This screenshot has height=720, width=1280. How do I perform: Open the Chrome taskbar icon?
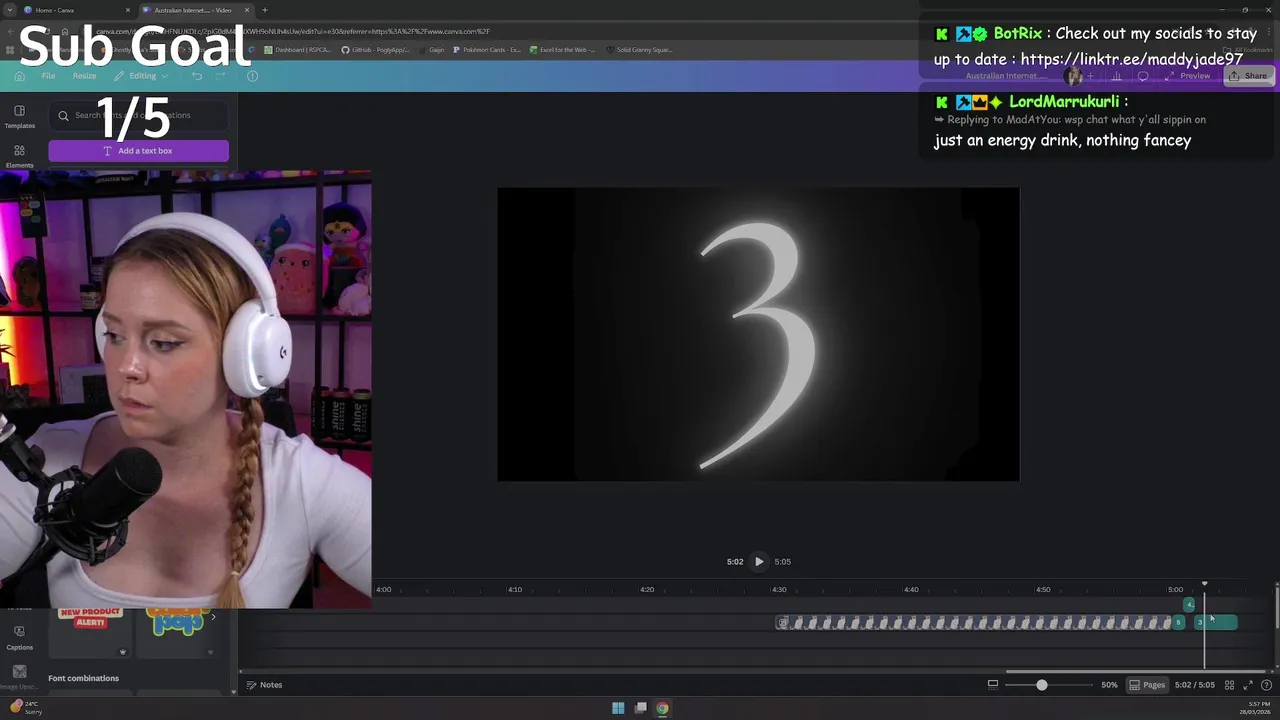[x=662, y=708]
